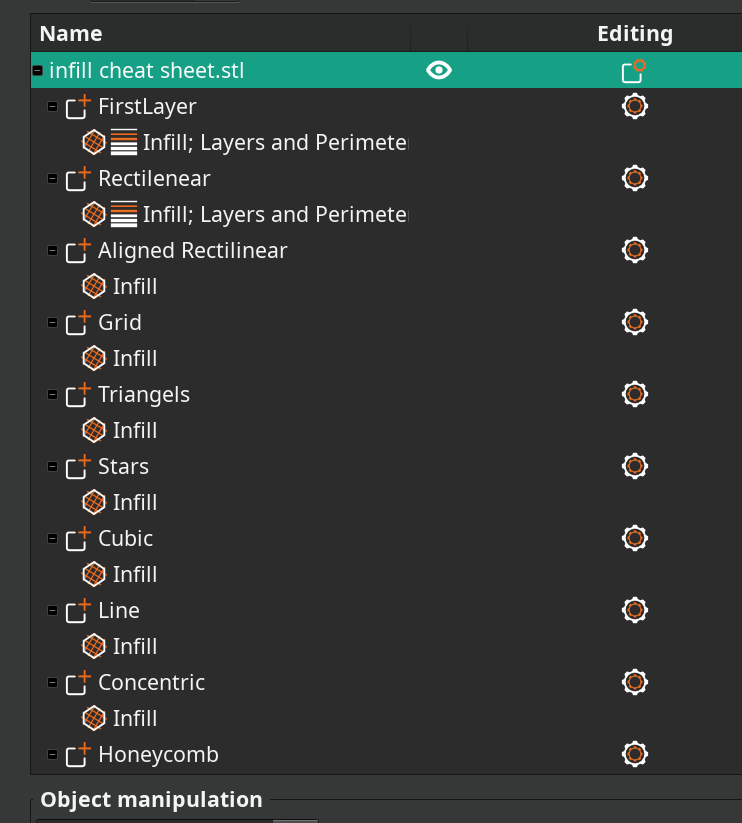Open editing settings gear for FirstLayer
This screenshot has width=742, height=823.
[x=634, y=106]
